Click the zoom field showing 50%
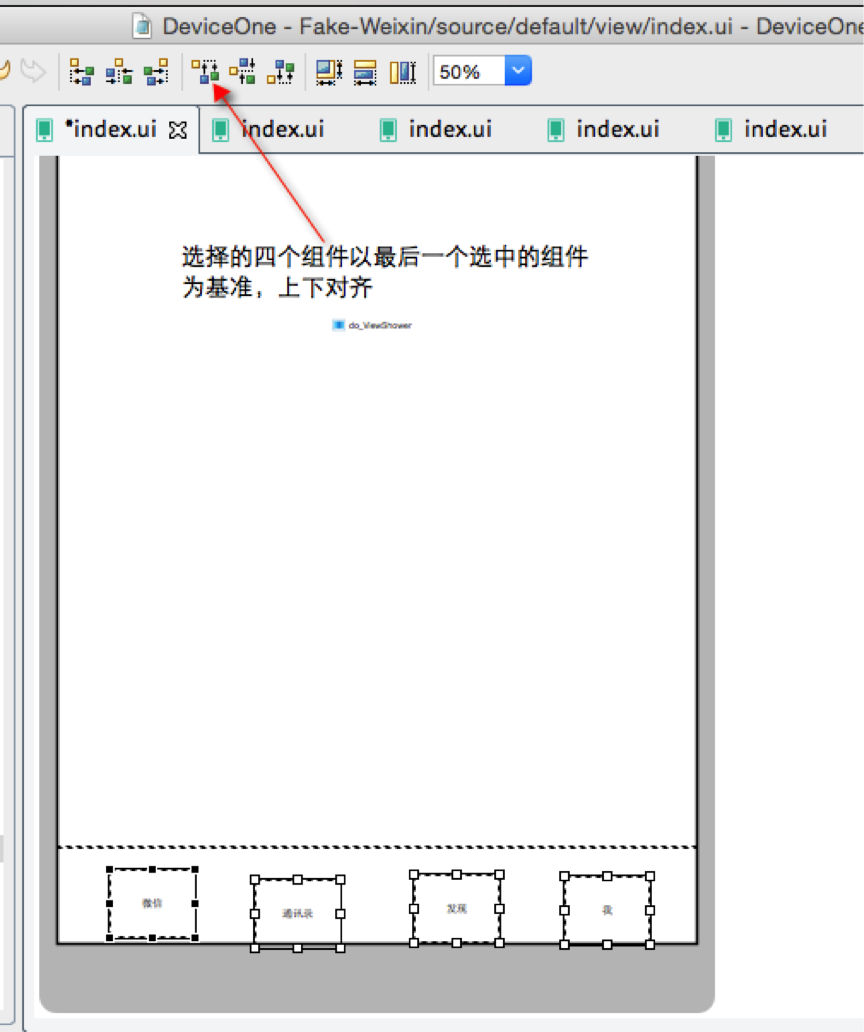 (x=469, y=71)
